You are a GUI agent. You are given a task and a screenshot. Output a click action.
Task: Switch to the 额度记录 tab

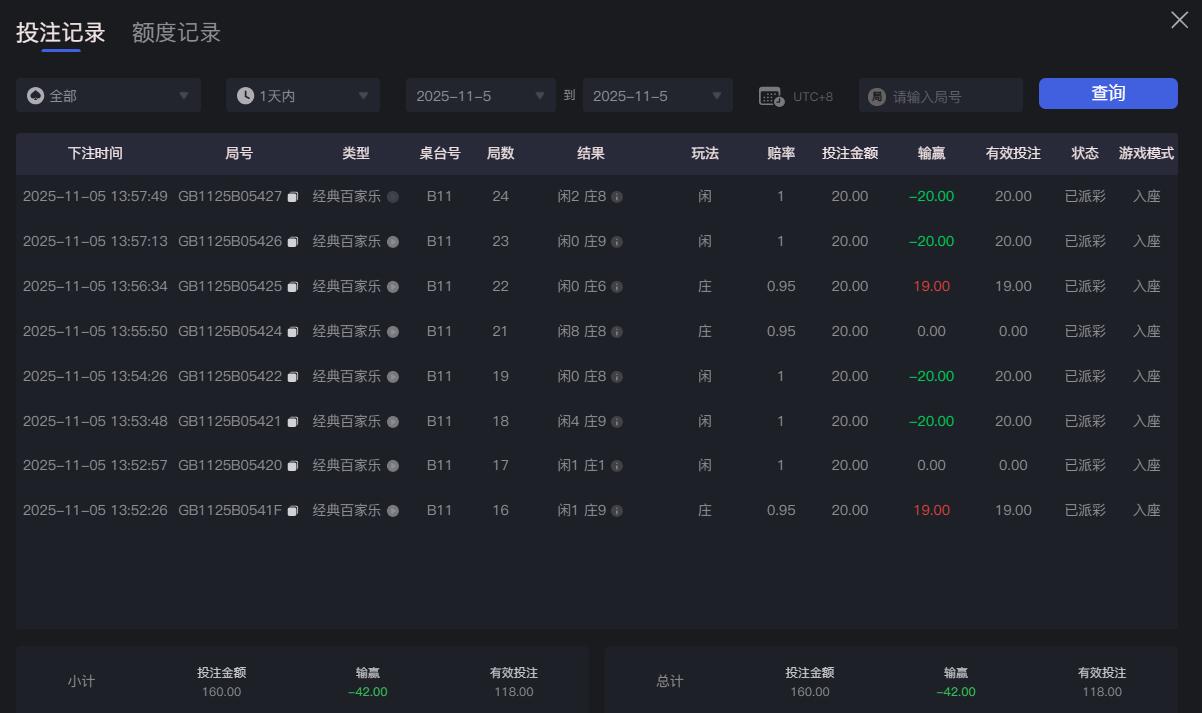pos(175,32)
